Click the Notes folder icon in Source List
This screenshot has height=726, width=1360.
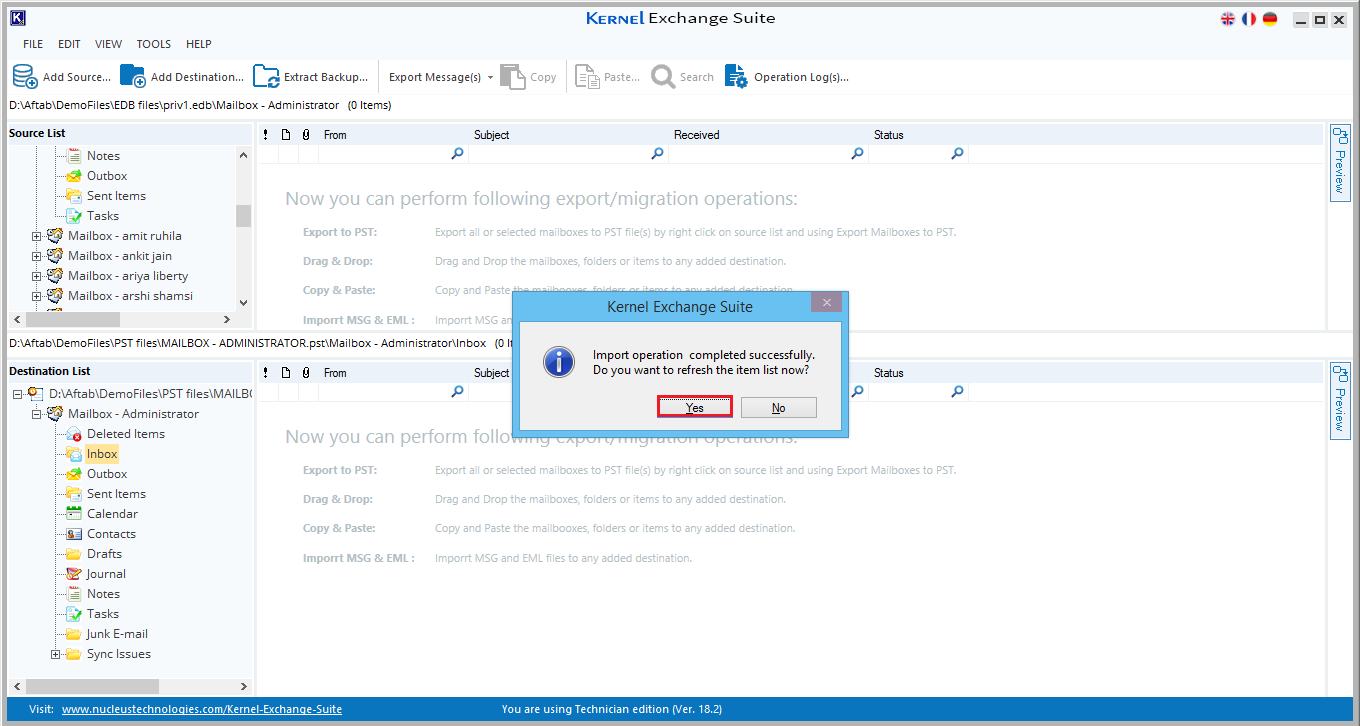coord(74,155)
